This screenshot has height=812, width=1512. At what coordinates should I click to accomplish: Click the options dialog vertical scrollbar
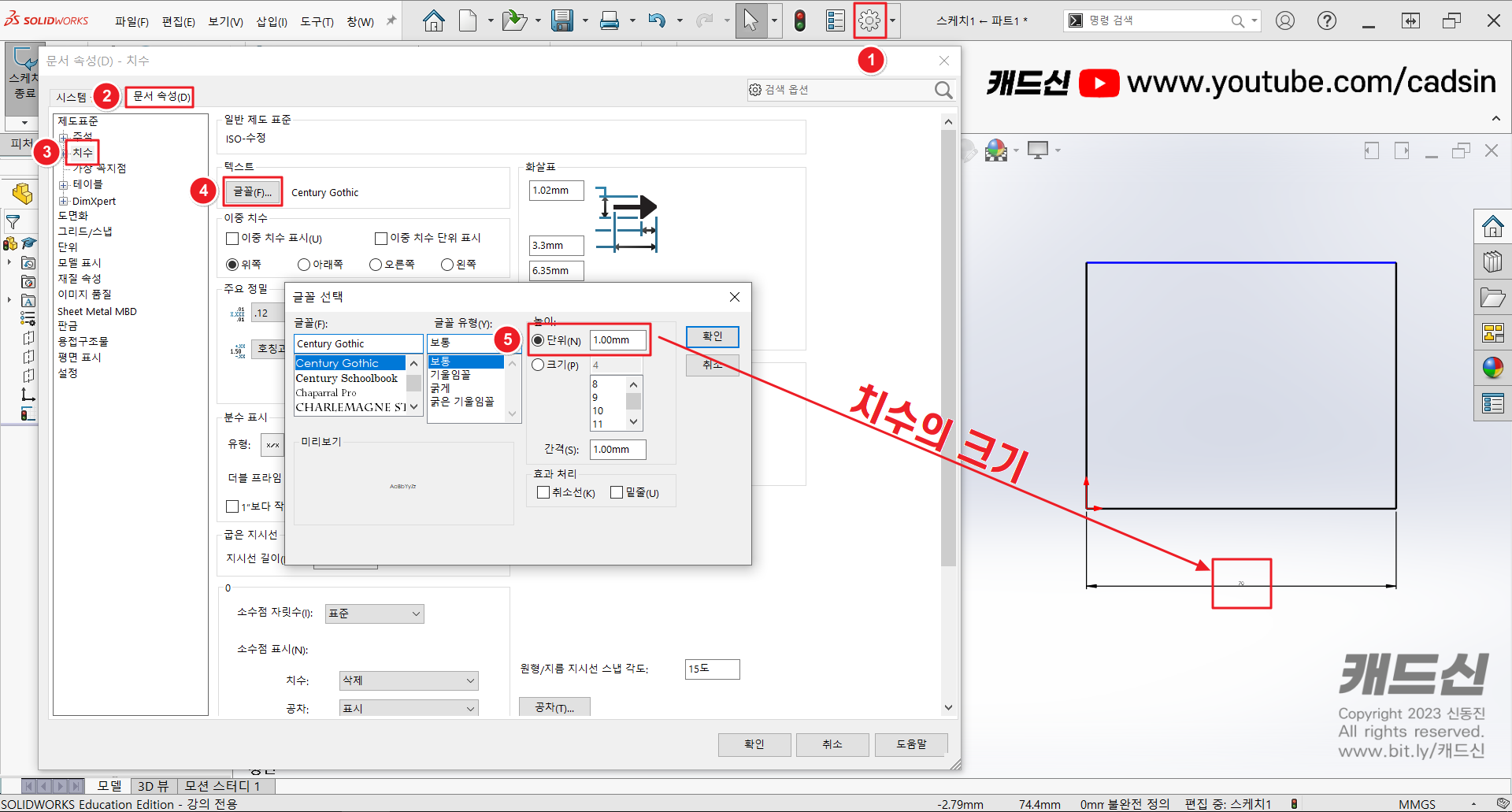pyautogui.click(x=948, y=347)
